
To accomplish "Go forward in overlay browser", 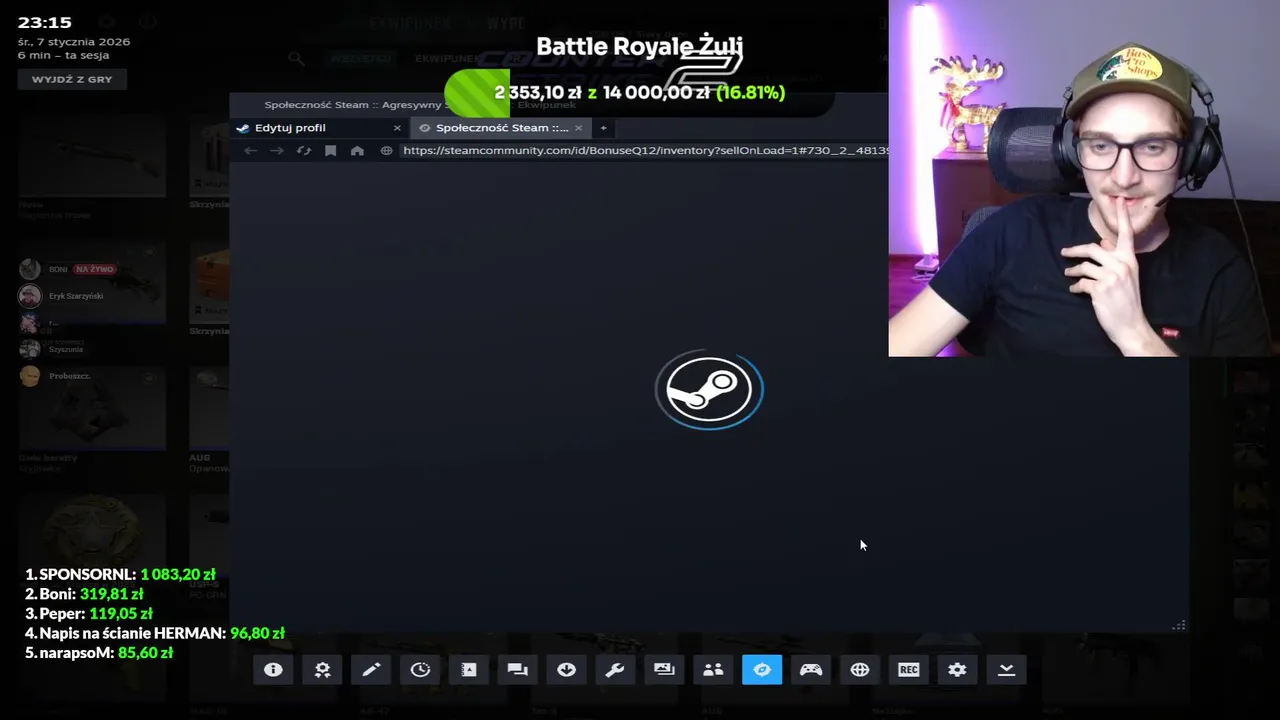I will coord(277,151).
